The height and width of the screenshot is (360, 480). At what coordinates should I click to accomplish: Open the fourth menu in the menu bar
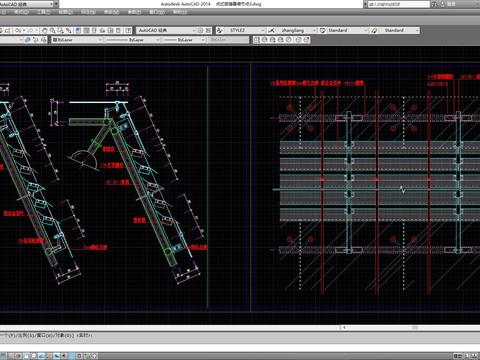[x=66, y=12]
